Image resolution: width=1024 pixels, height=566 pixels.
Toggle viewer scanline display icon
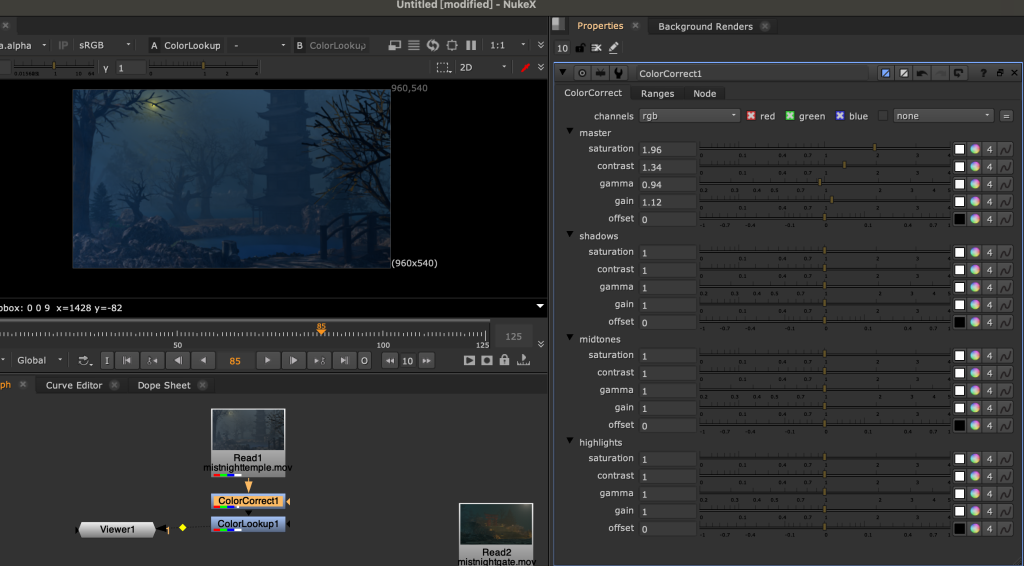[x=413, y=45]
